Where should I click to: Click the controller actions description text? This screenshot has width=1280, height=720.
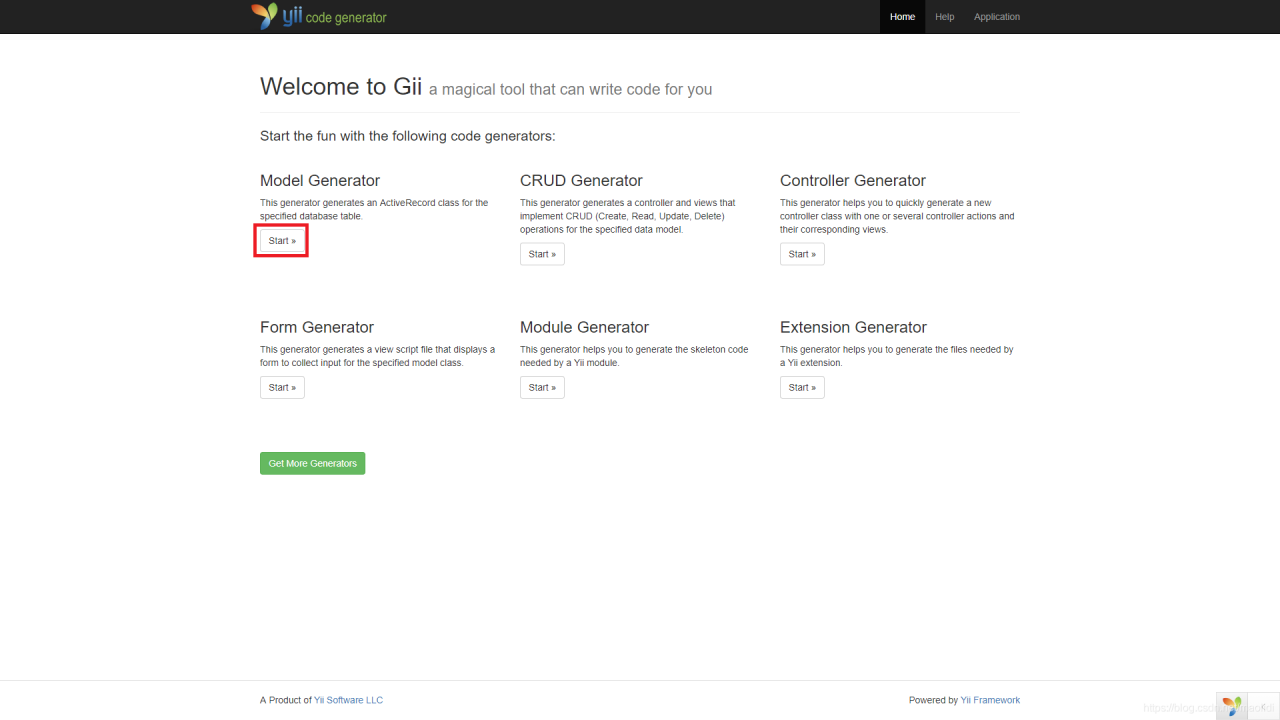[x=897, y=216]
